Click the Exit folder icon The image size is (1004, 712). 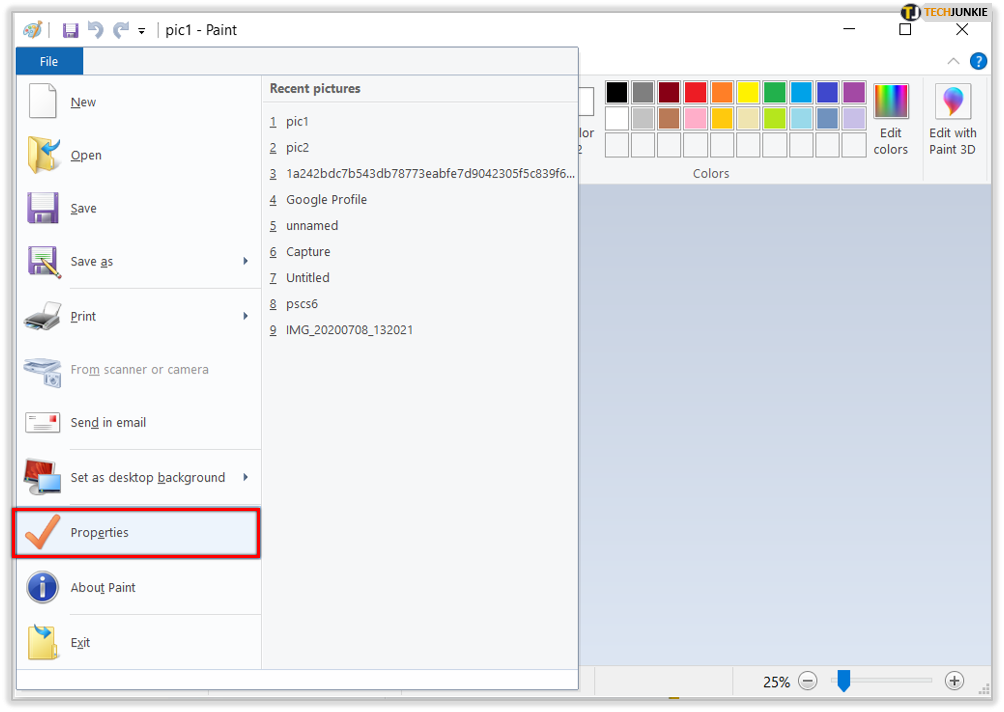coord(43,642)
